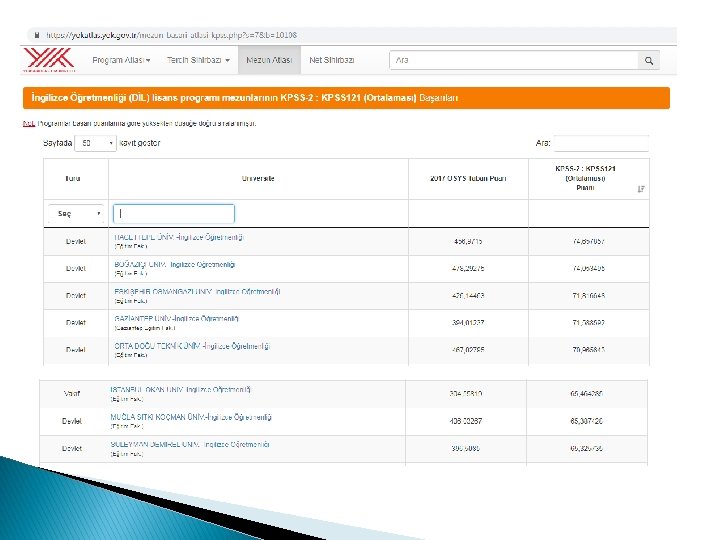Open Boğaziçi Üniv. İngilizce Öğretmenliği link
The image size is (720, 540).
[175, 264]
